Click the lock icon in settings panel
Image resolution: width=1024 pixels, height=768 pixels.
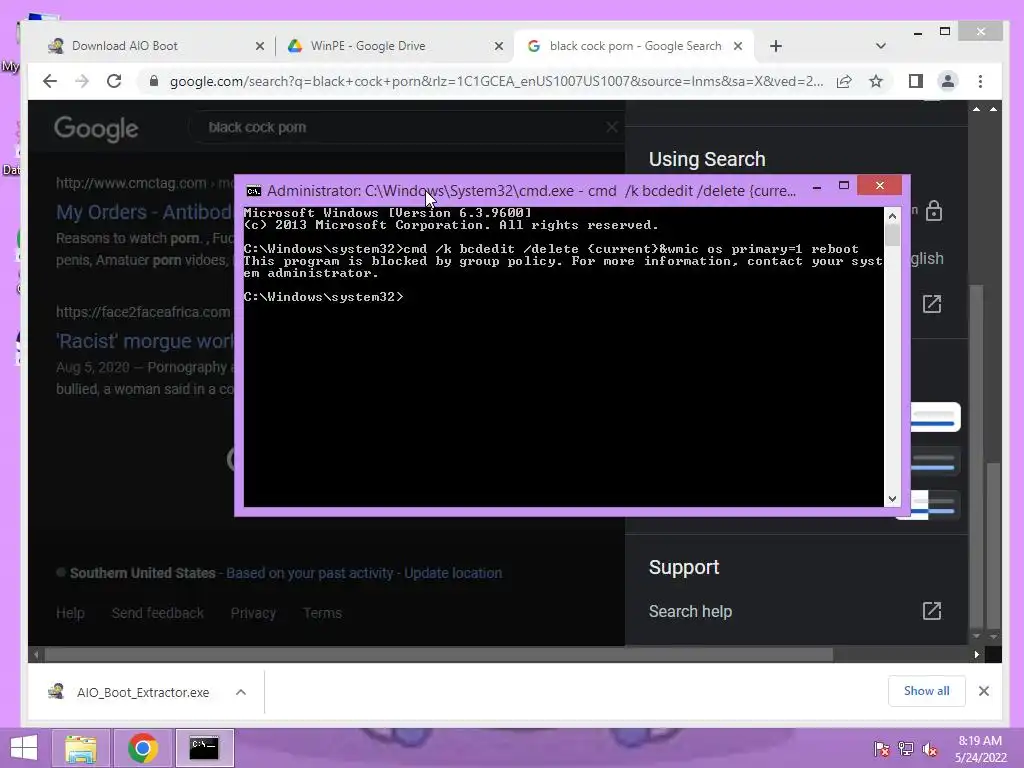tap(934, 212)
